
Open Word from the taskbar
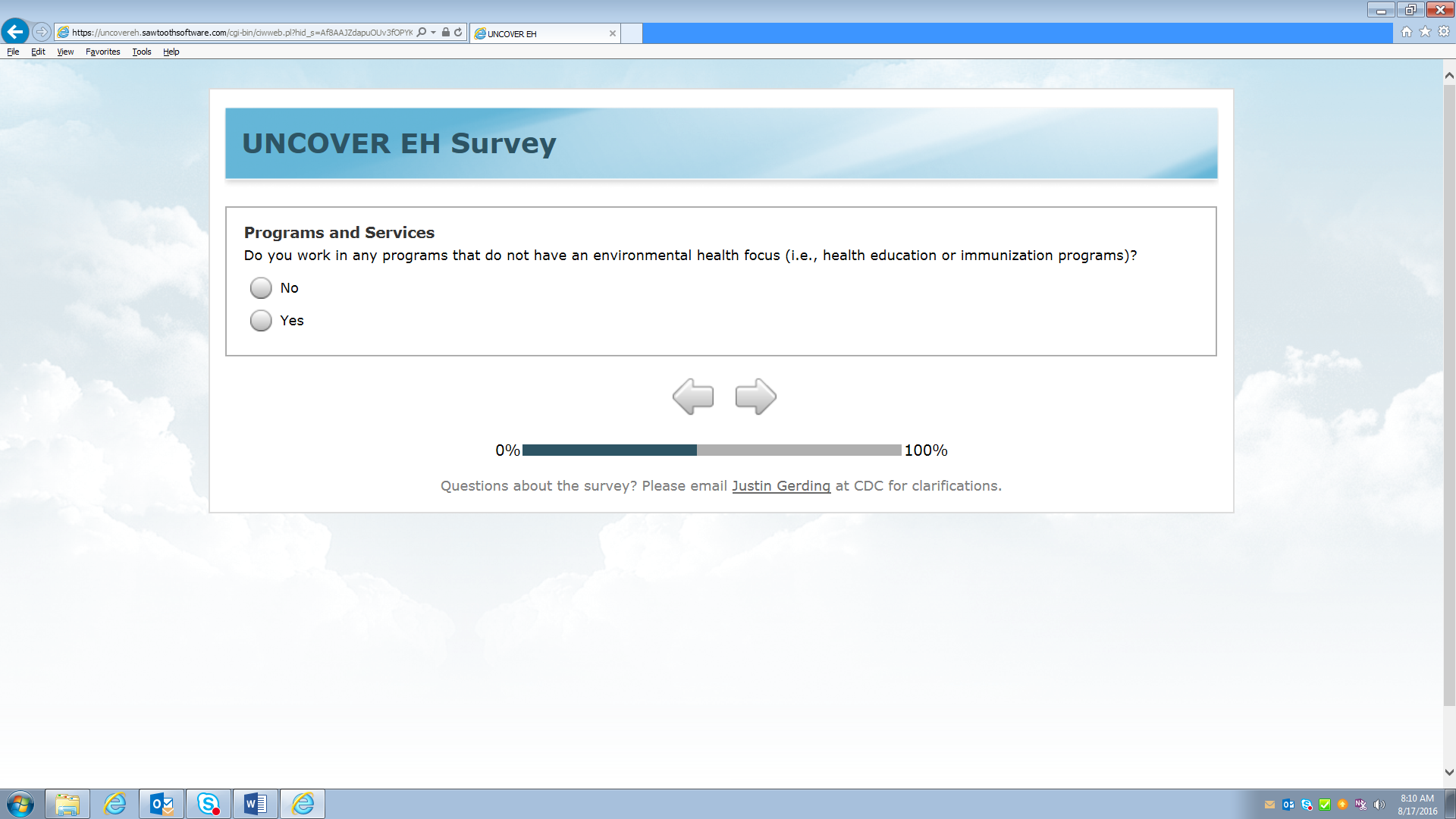[x=255, y=804]
